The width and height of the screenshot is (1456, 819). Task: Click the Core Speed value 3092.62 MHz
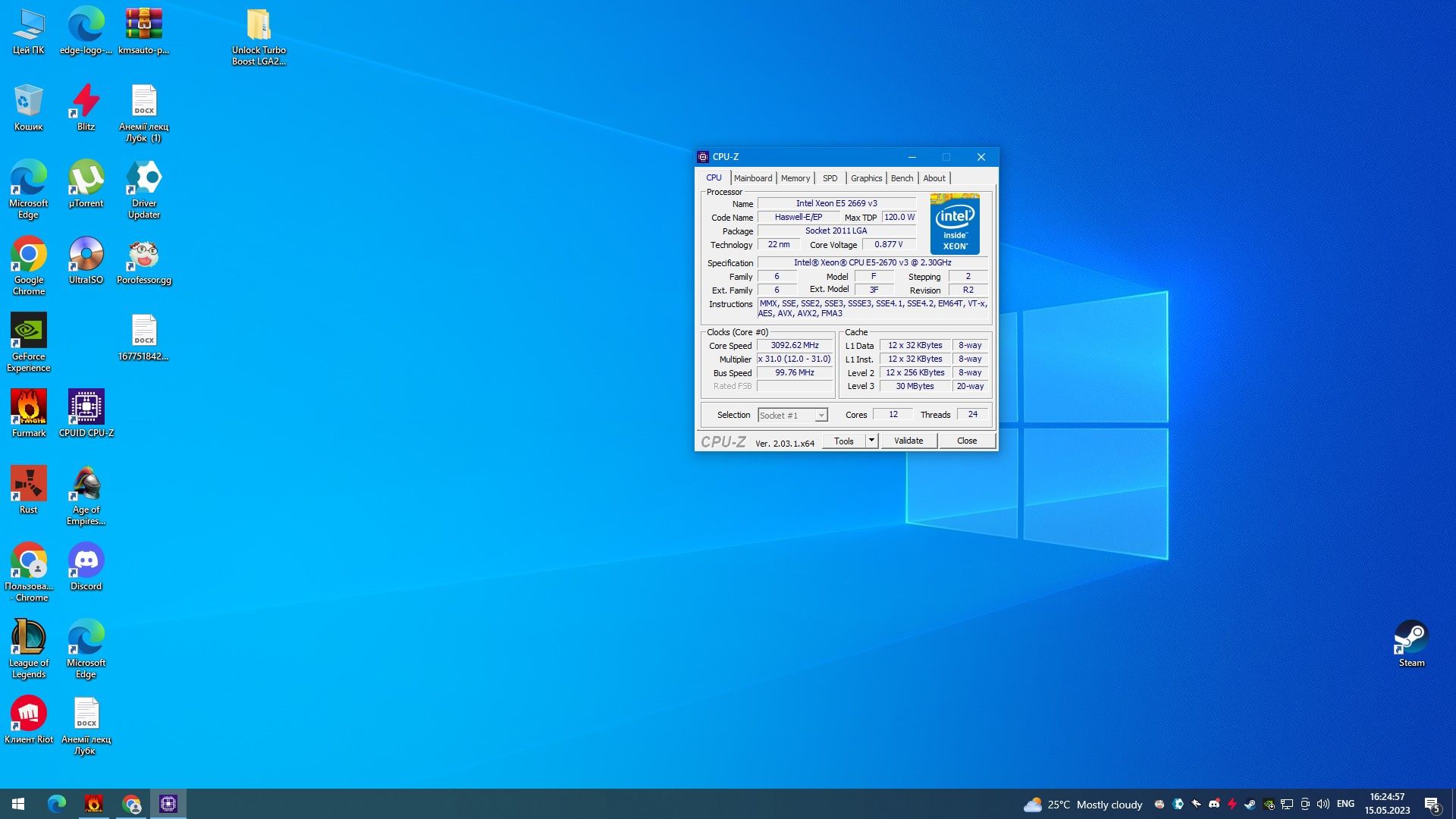tap(795, 345)
